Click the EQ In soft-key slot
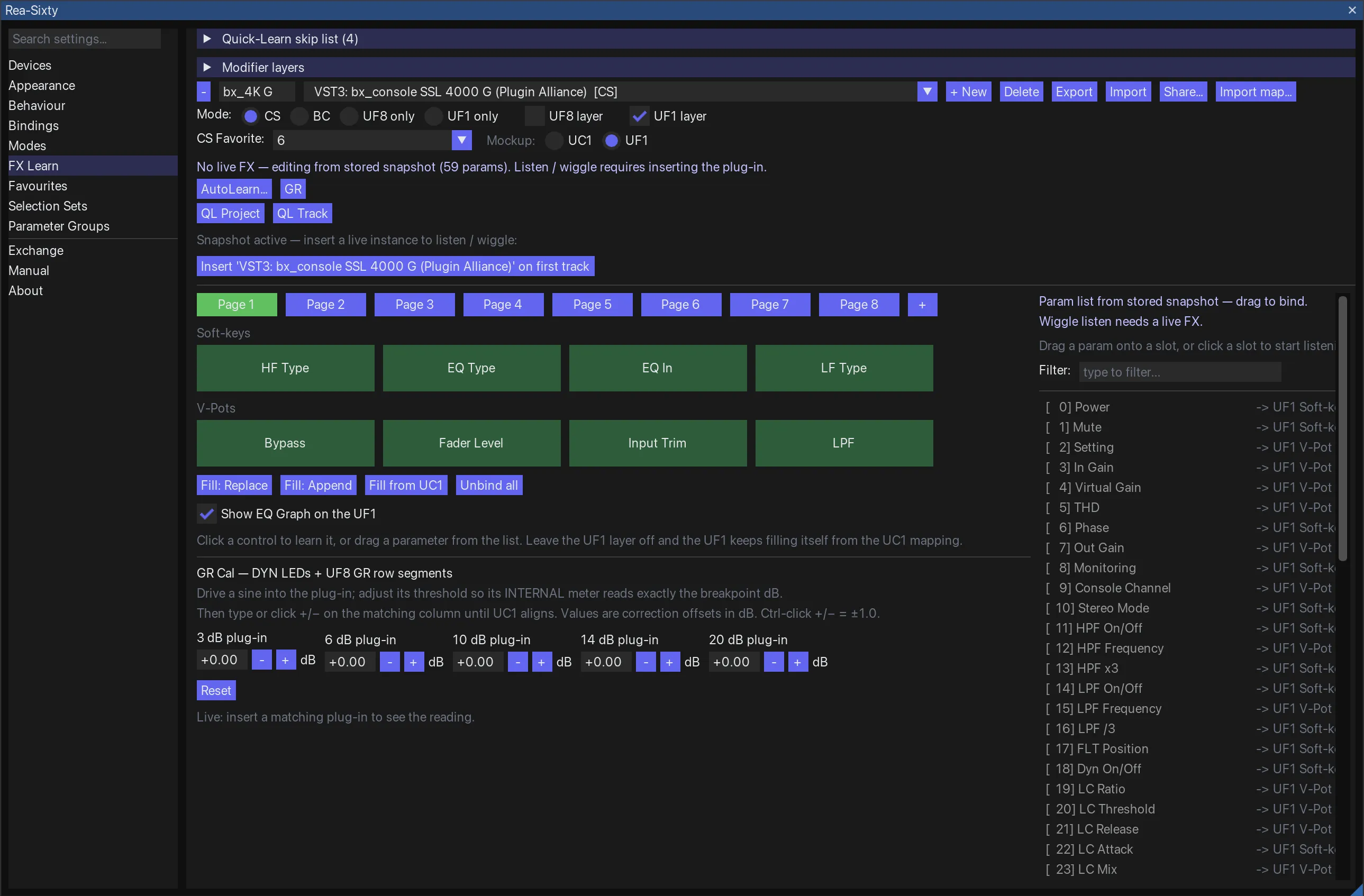This screenshot has width=1364, height=896. [x=657, y=368]
